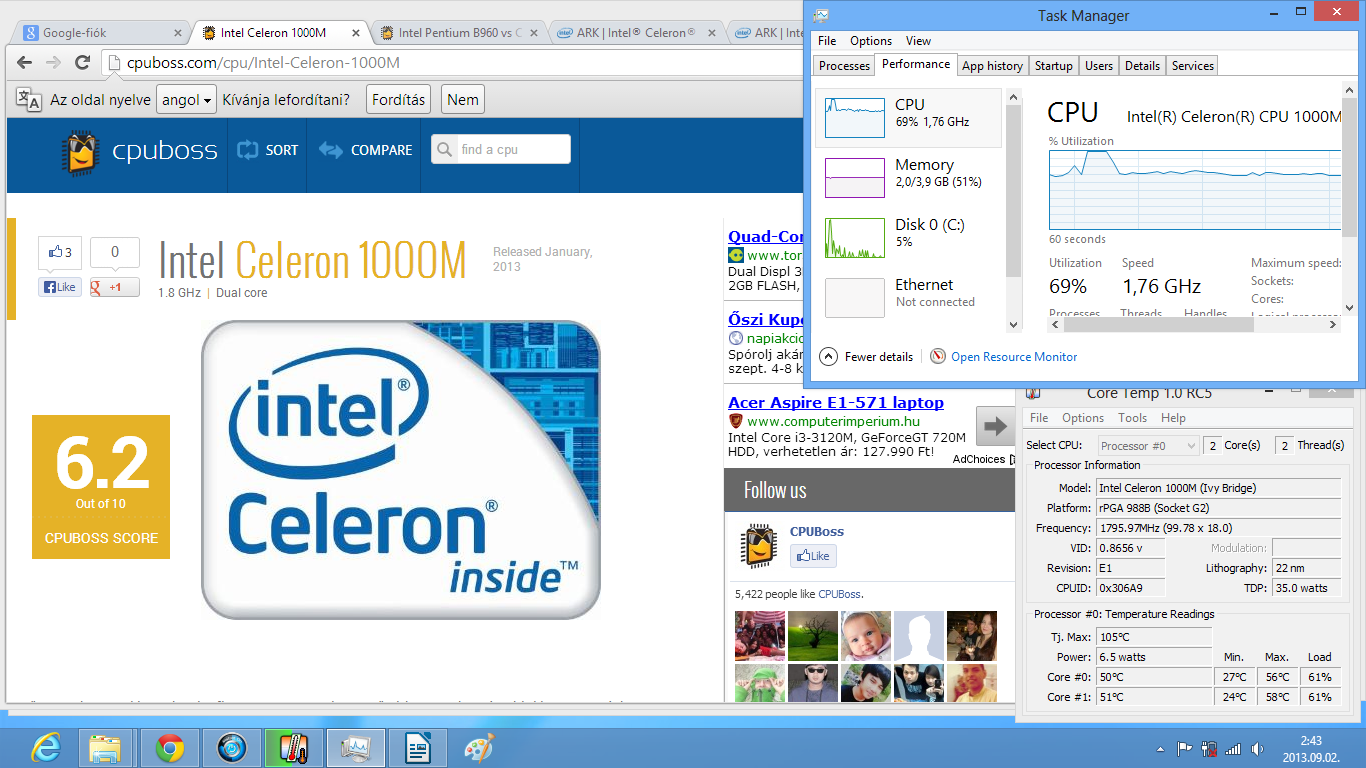This screenshot has width=1366, height=768.
Task: Open the Core Temp File menu
Action: 1039,418
